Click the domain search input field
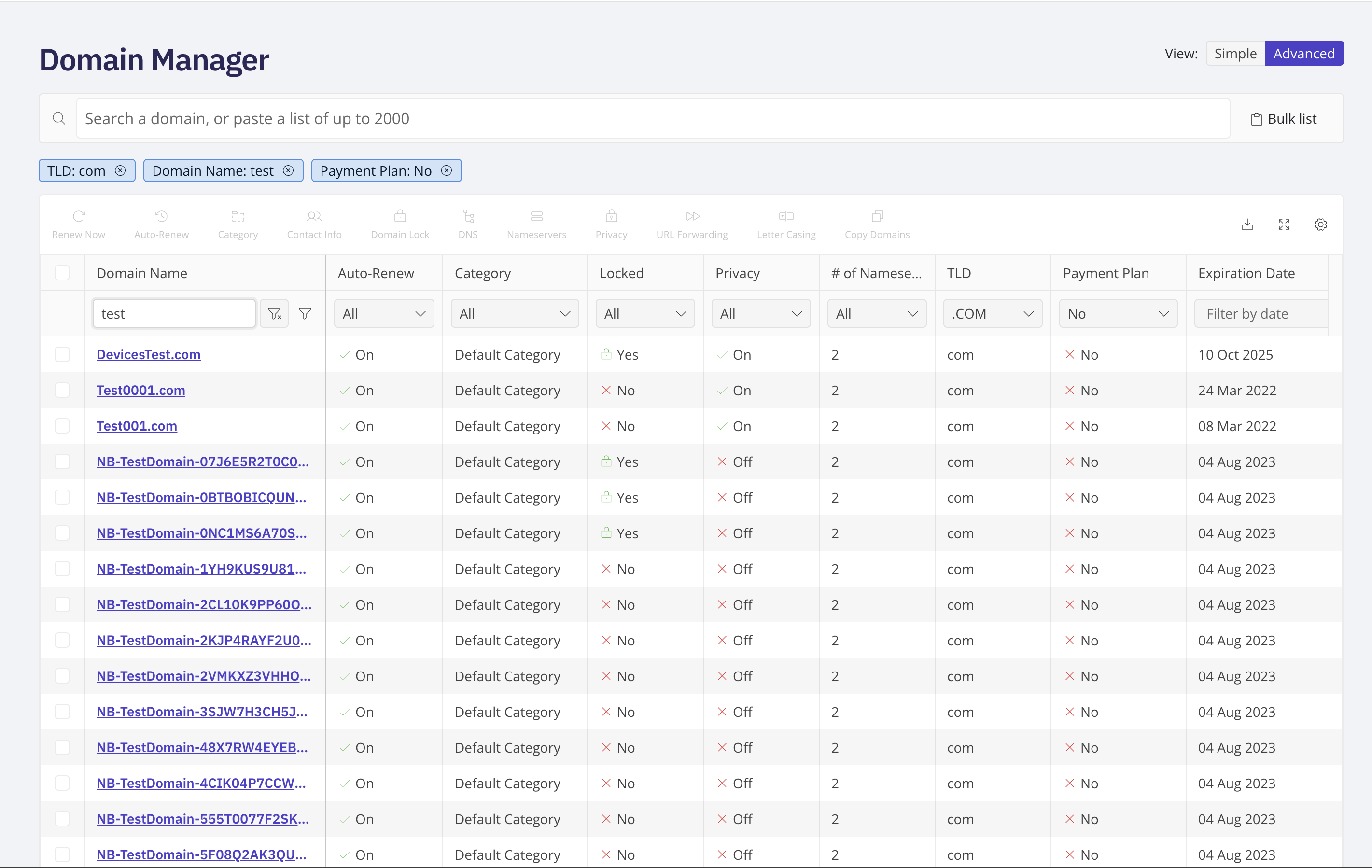Viewport: 1372px width, 868px height. click(x=653, y=119)
